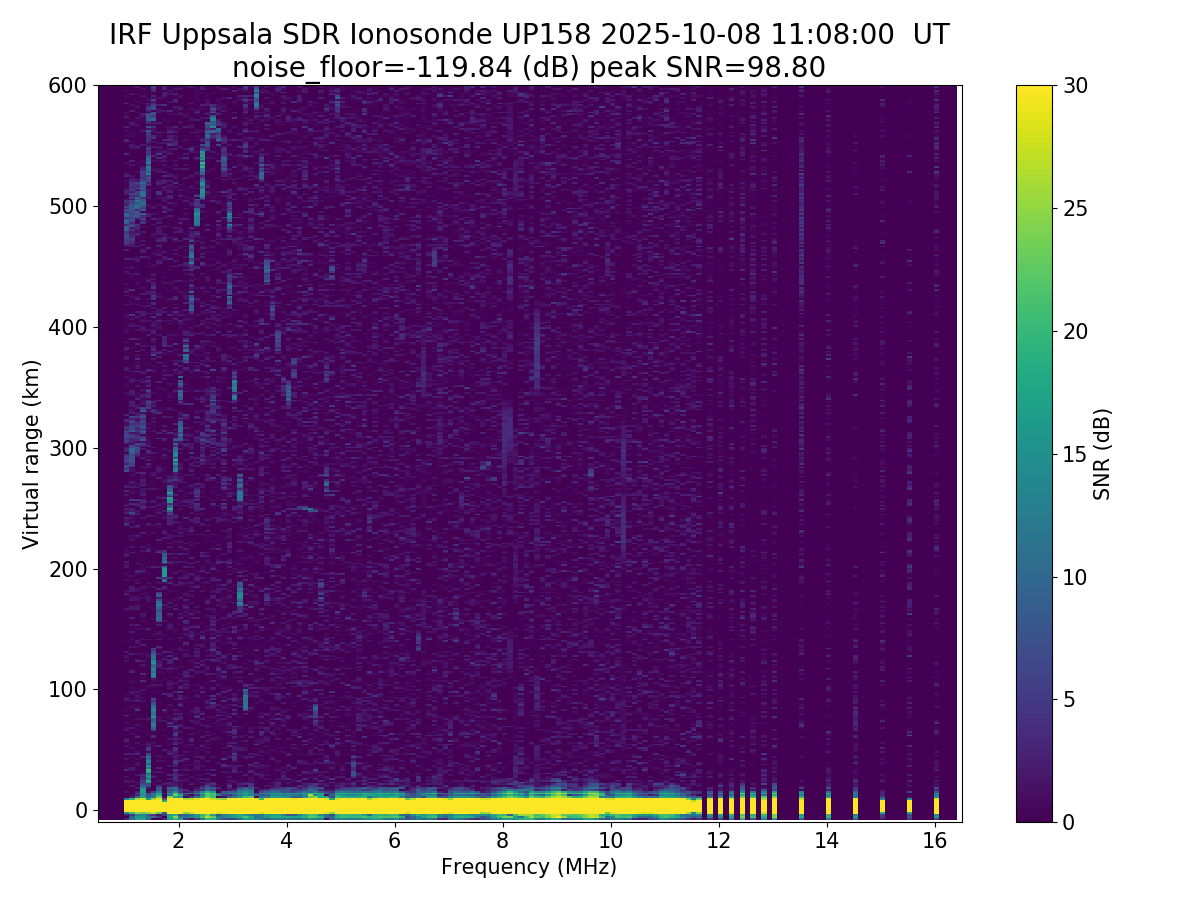Click the 'SNR (dB)' colorbar label
This screenshot has width=1200, height=900.
[1102, 454]
